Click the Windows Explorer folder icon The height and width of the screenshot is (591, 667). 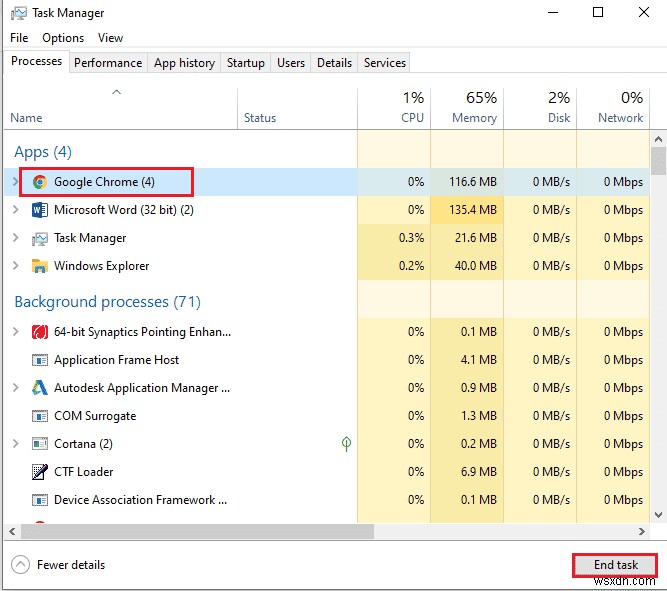coord(40,266)
